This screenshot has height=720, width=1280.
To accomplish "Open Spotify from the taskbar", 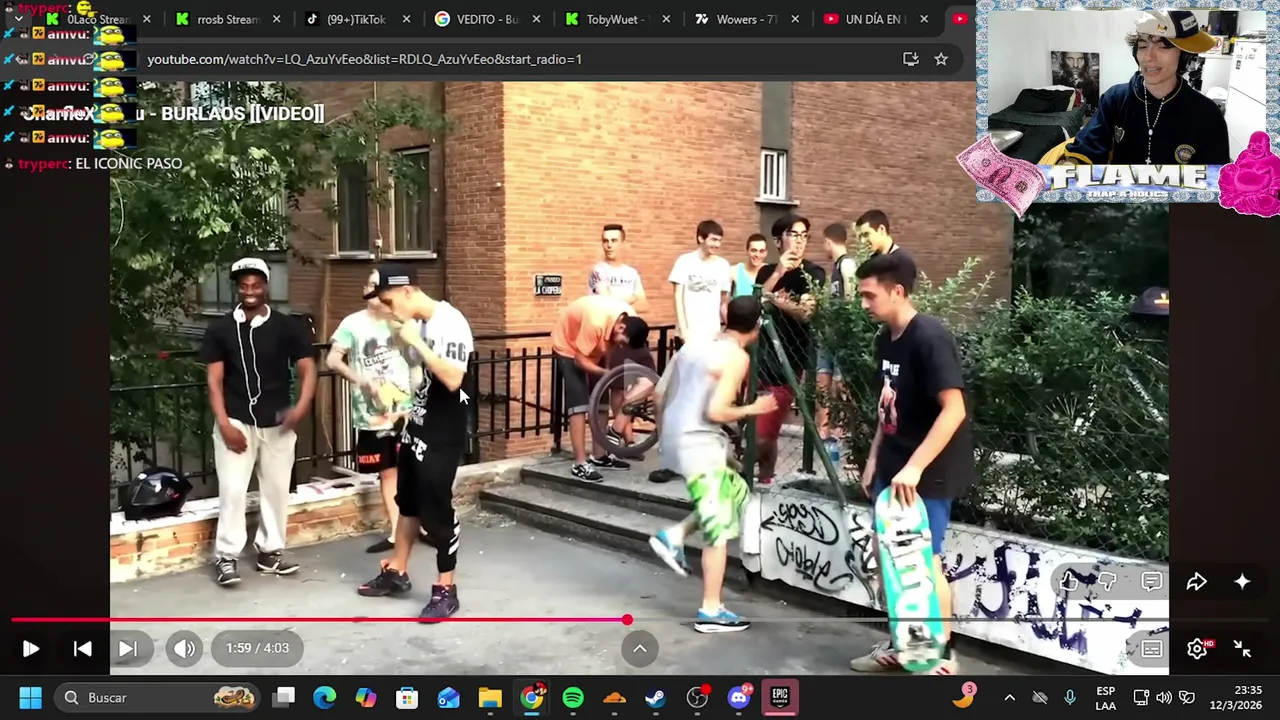I will (573, 697).
